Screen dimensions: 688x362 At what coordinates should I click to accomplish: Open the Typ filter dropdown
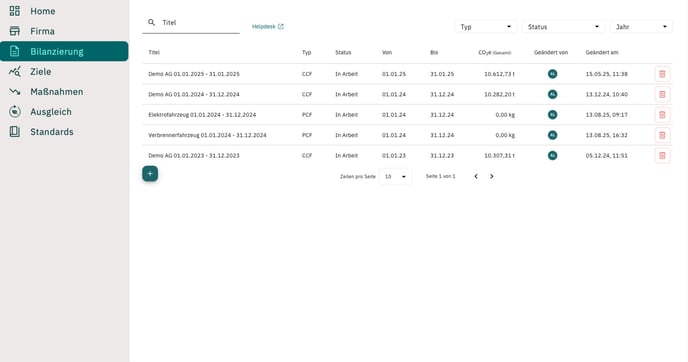pyautogui.click(x=485, y=27)
